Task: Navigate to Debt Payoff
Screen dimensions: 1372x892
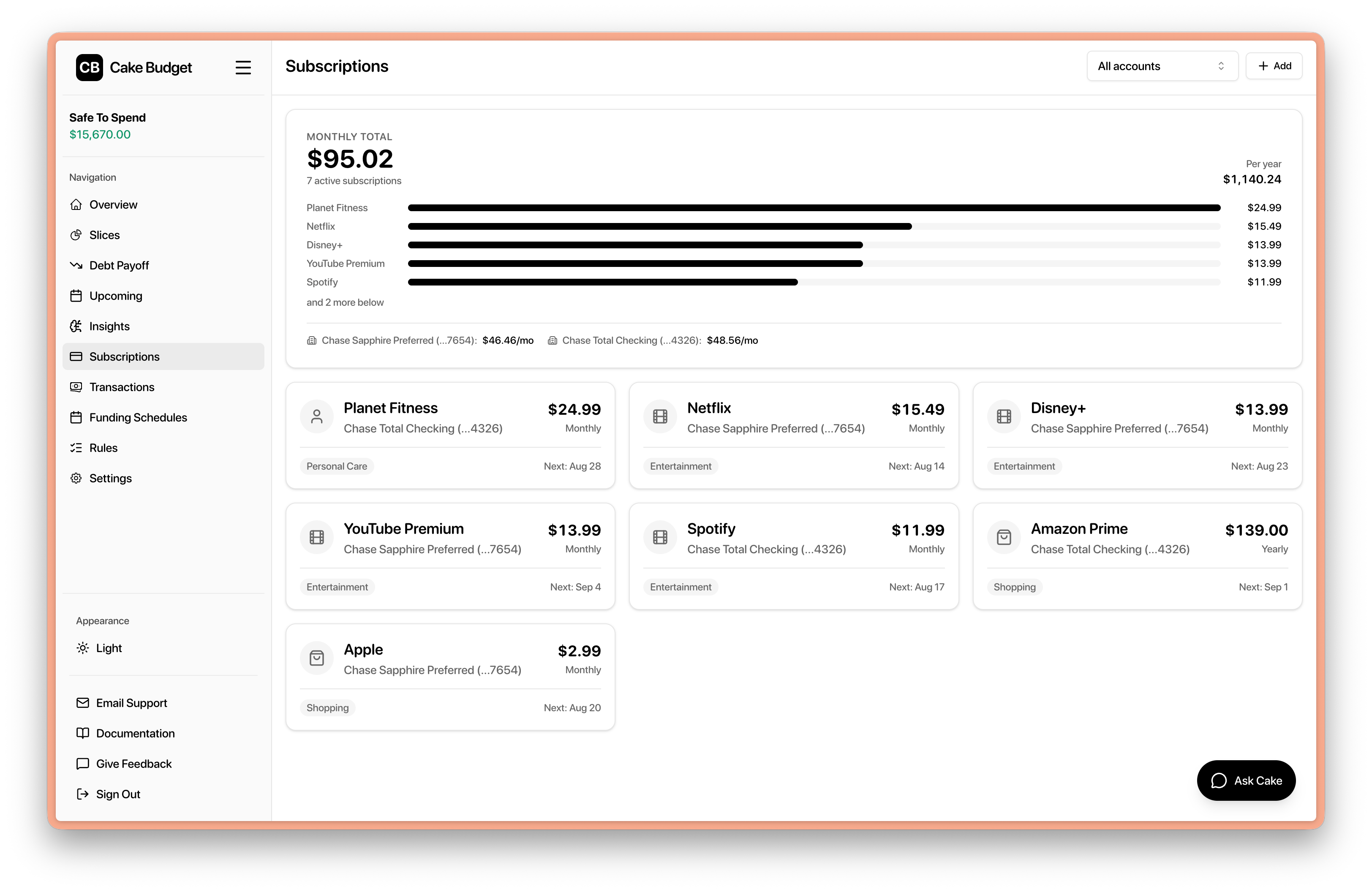Action: click(x=163, y=266)
